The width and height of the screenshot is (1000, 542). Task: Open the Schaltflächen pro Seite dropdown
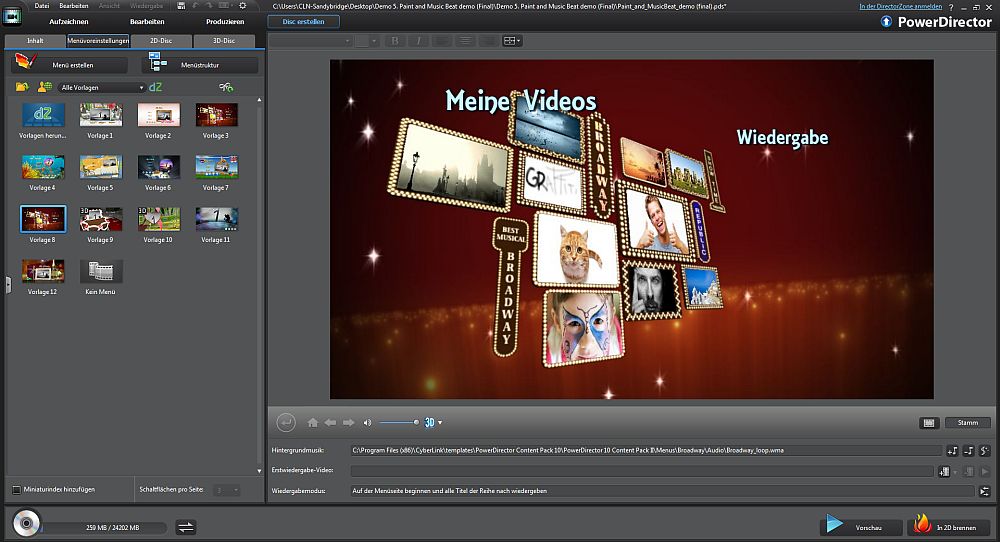tap(226, 490)
